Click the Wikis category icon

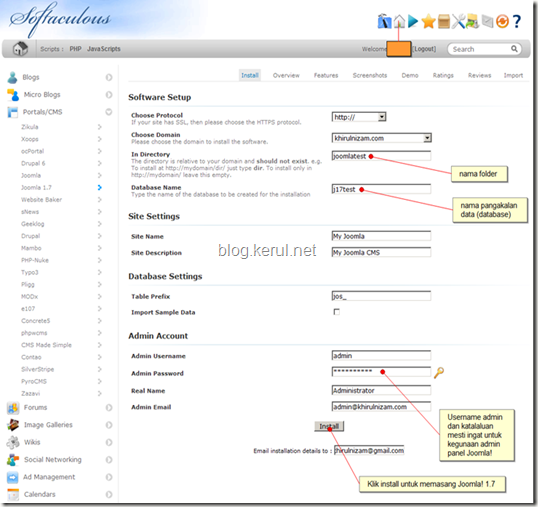pyautogui.click(x=13, y=442)
